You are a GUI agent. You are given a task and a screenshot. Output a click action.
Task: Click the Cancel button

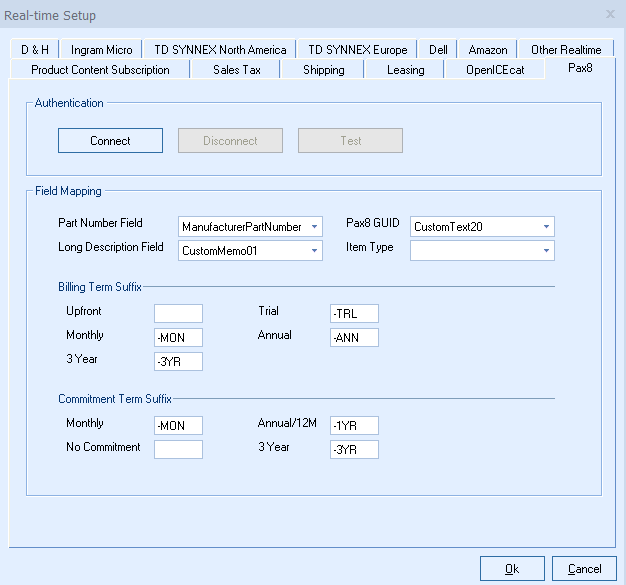click(585, 569)
